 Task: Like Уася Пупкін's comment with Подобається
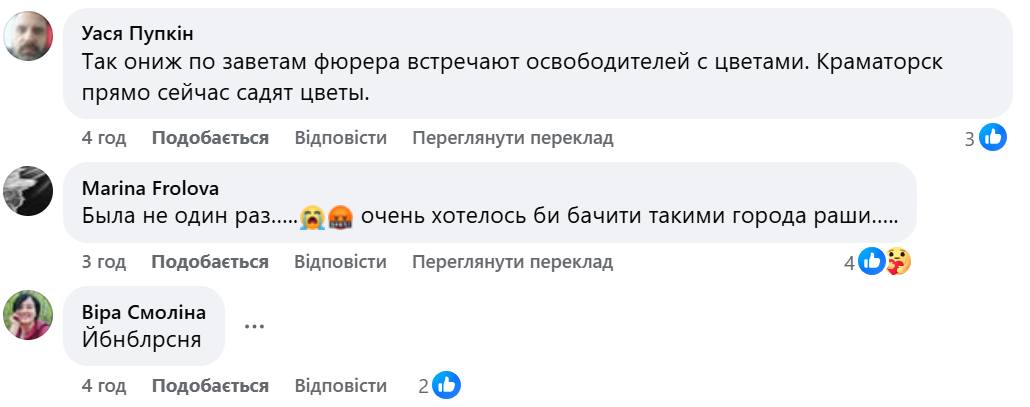pos(210,138)
